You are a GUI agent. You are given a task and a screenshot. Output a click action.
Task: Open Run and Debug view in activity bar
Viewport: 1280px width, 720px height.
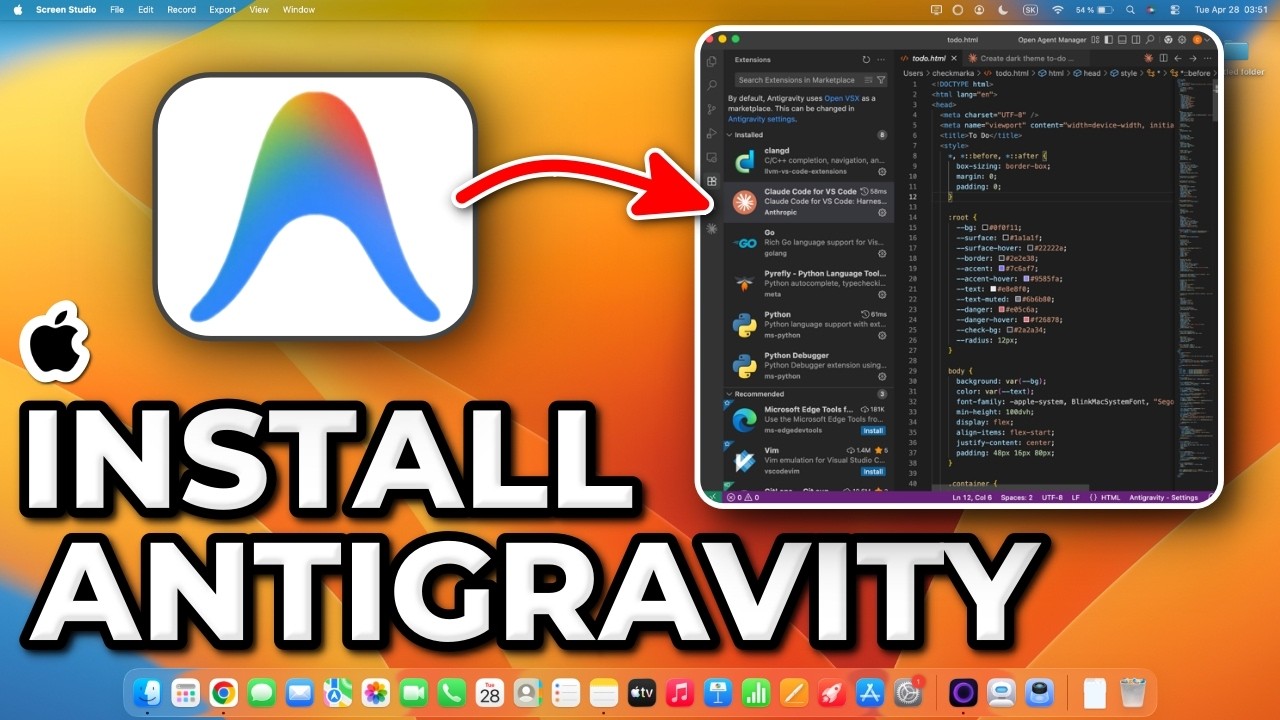tap(712, 133)
